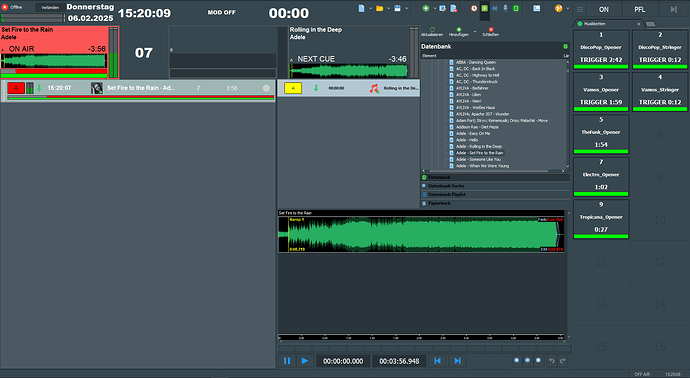
Task: Click the third blue marker dot in editor
Action: tap(538, 360)
